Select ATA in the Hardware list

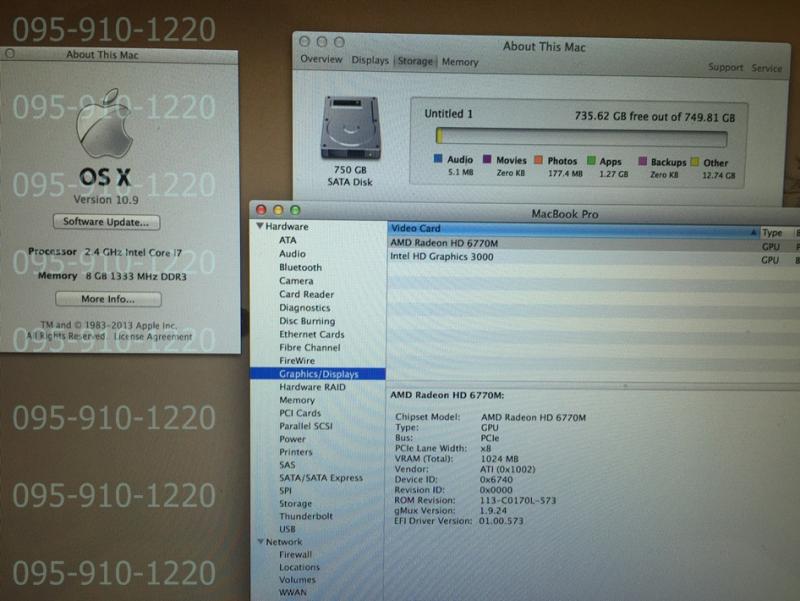click(287, 240)
